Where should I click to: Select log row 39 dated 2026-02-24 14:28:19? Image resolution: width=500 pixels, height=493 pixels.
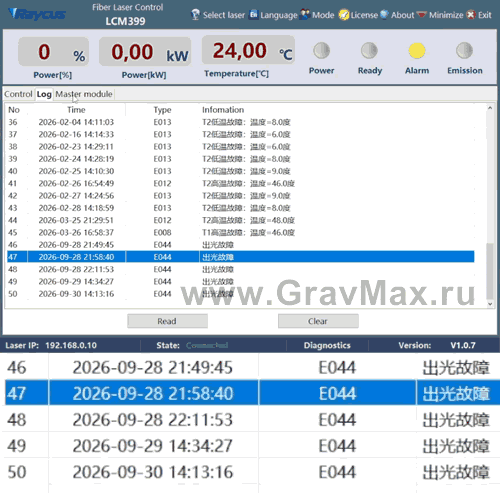241,159
